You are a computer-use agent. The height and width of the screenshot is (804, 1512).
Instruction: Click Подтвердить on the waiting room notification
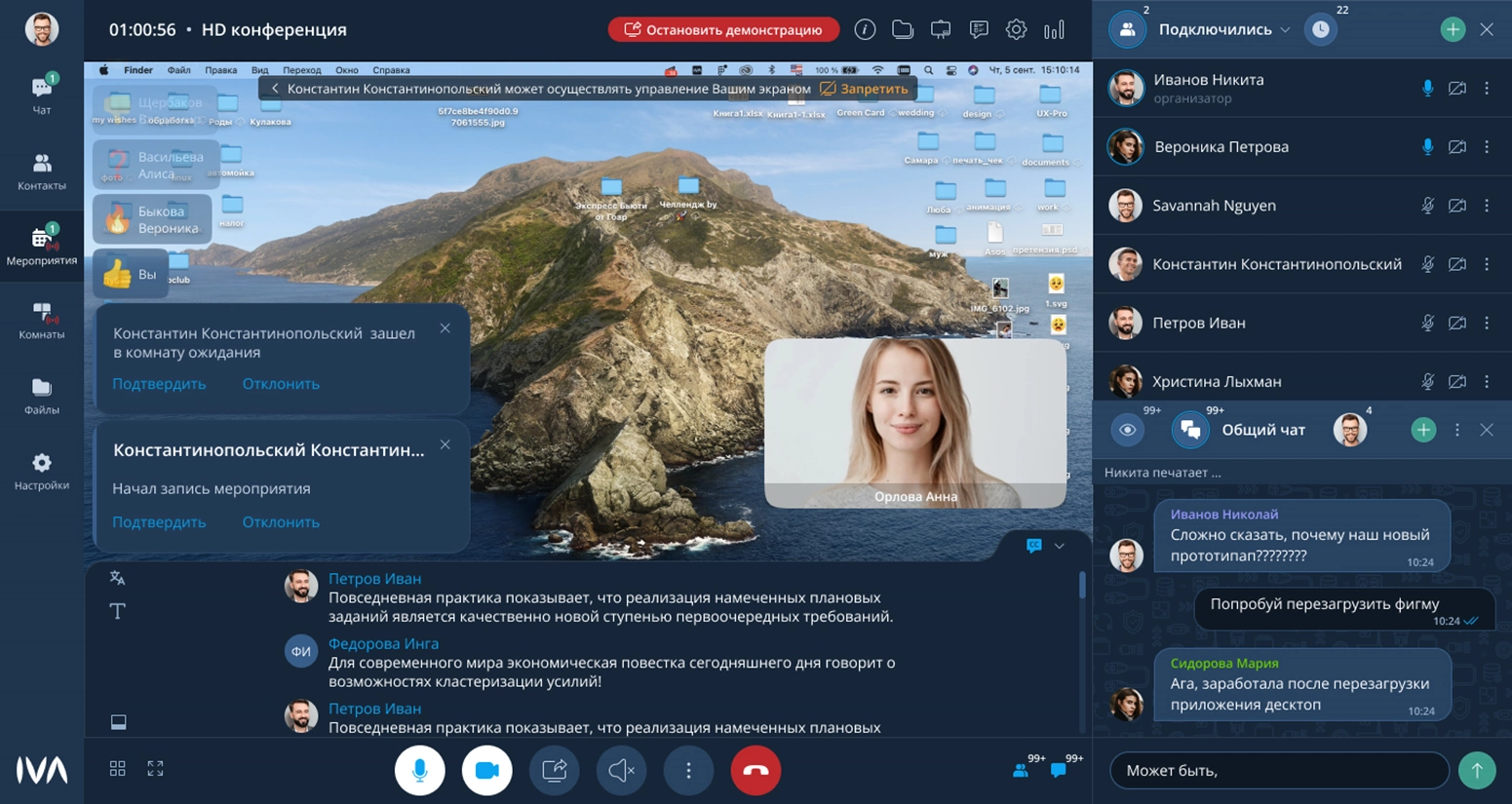point(159,384)
